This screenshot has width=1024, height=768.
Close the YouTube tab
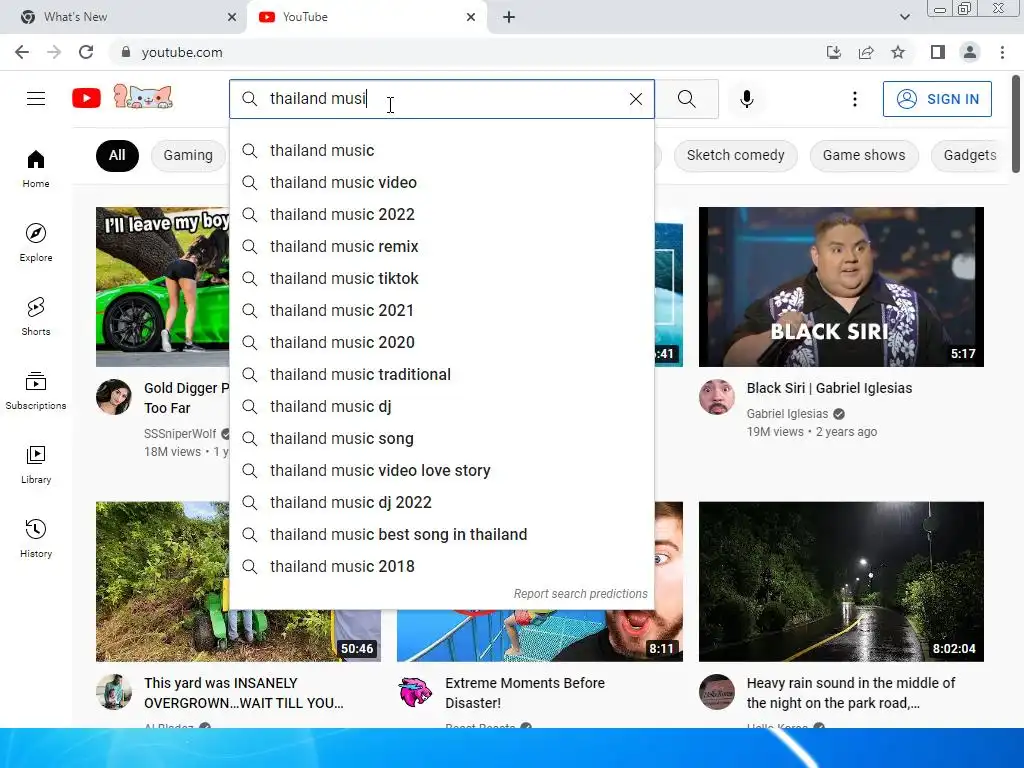click(471, 17)
